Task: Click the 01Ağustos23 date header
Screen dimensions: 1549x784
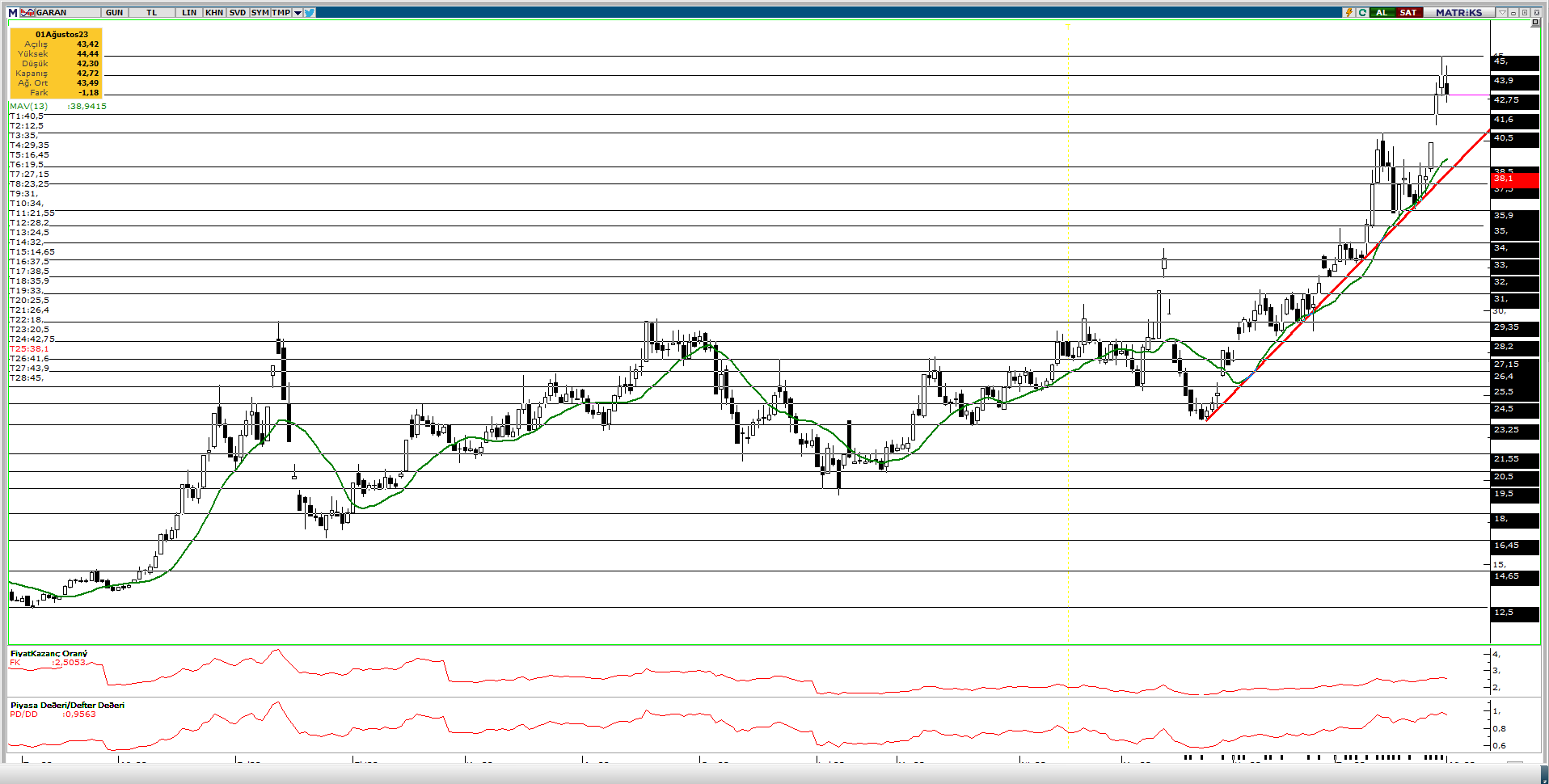Action: coord(61,35)
